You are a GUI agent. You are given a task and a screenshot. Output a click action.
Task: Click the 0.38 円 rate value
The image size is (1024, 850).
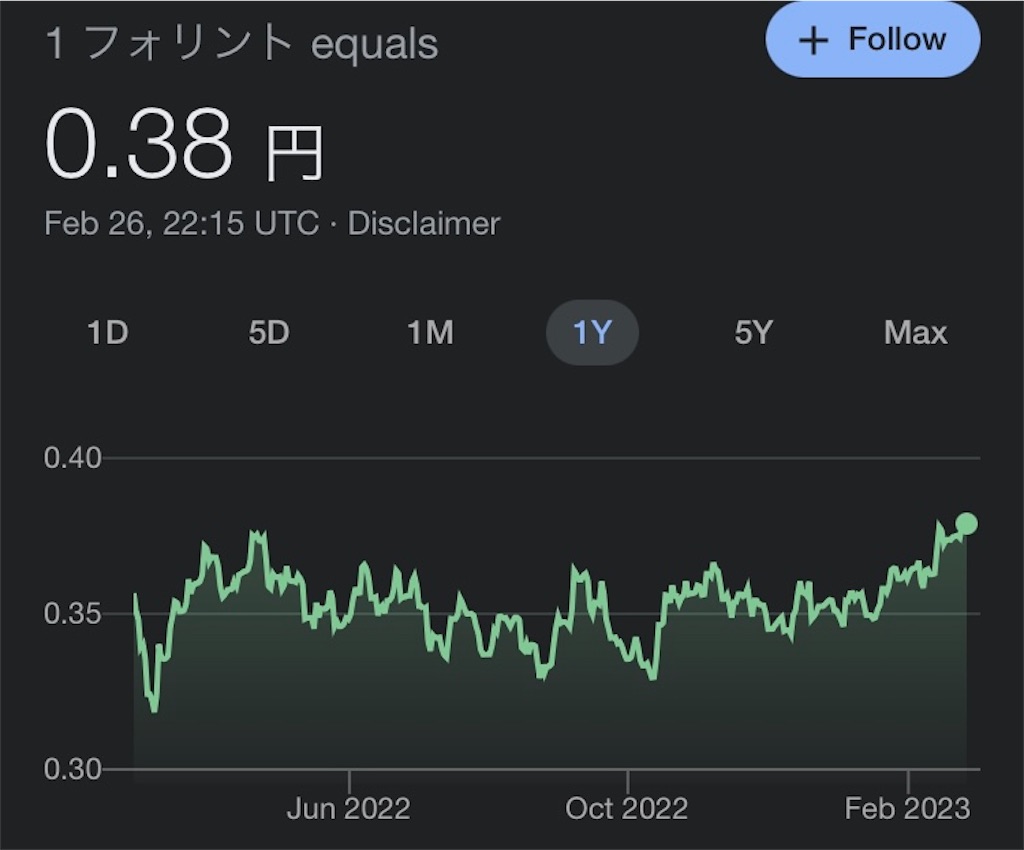click(185, 144)
